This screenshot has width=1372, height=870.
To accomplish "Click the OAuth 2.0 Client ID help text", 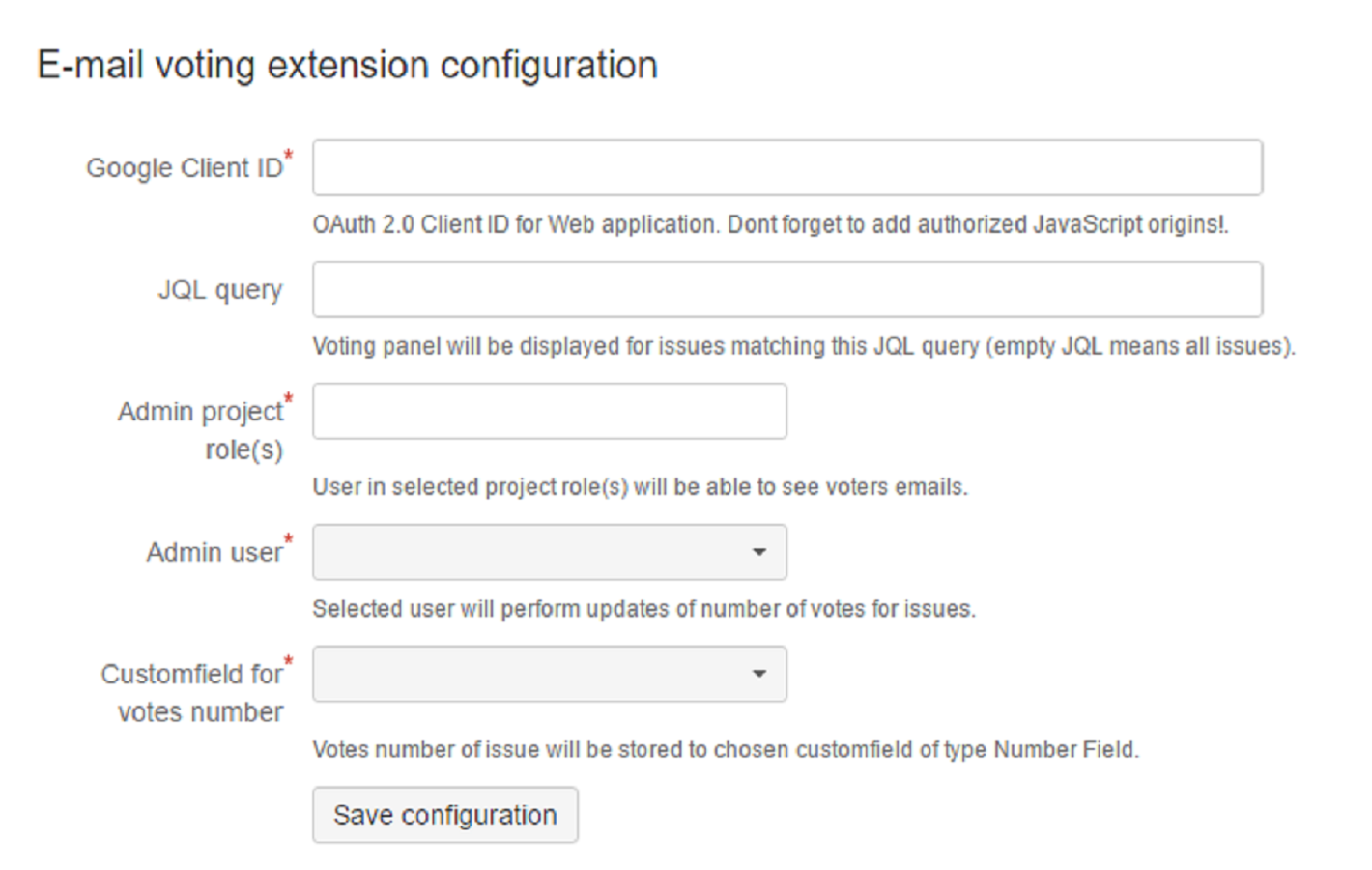I will click(x=770, y=224).
